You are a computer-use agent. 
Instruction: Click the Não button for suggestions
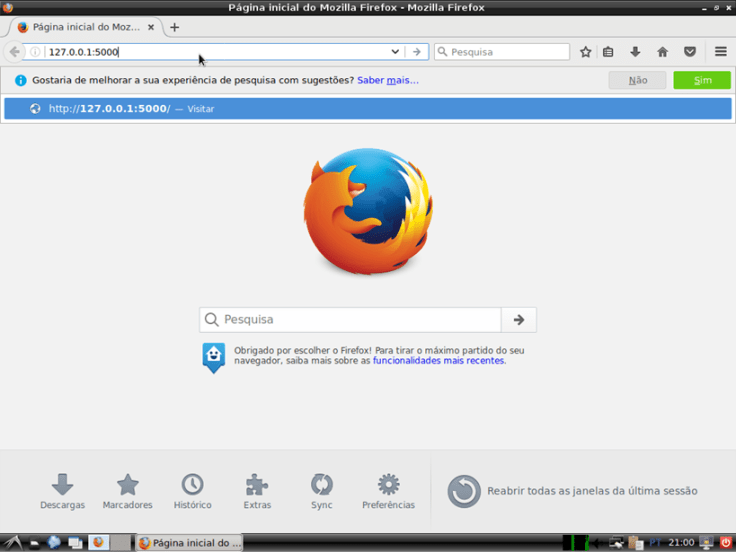pos(637,80)
